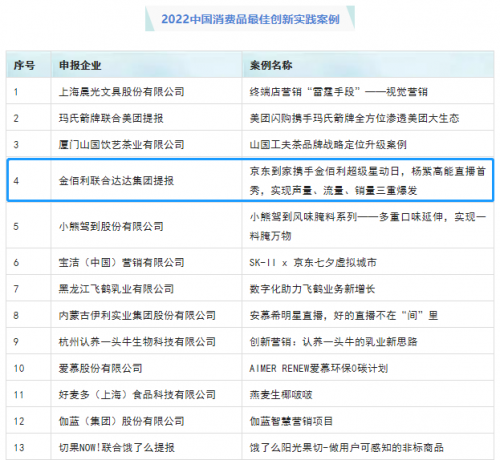
Task: Select AIMER RENEW爱慕环保0碳计划 case
Action: tap(319, 368)
